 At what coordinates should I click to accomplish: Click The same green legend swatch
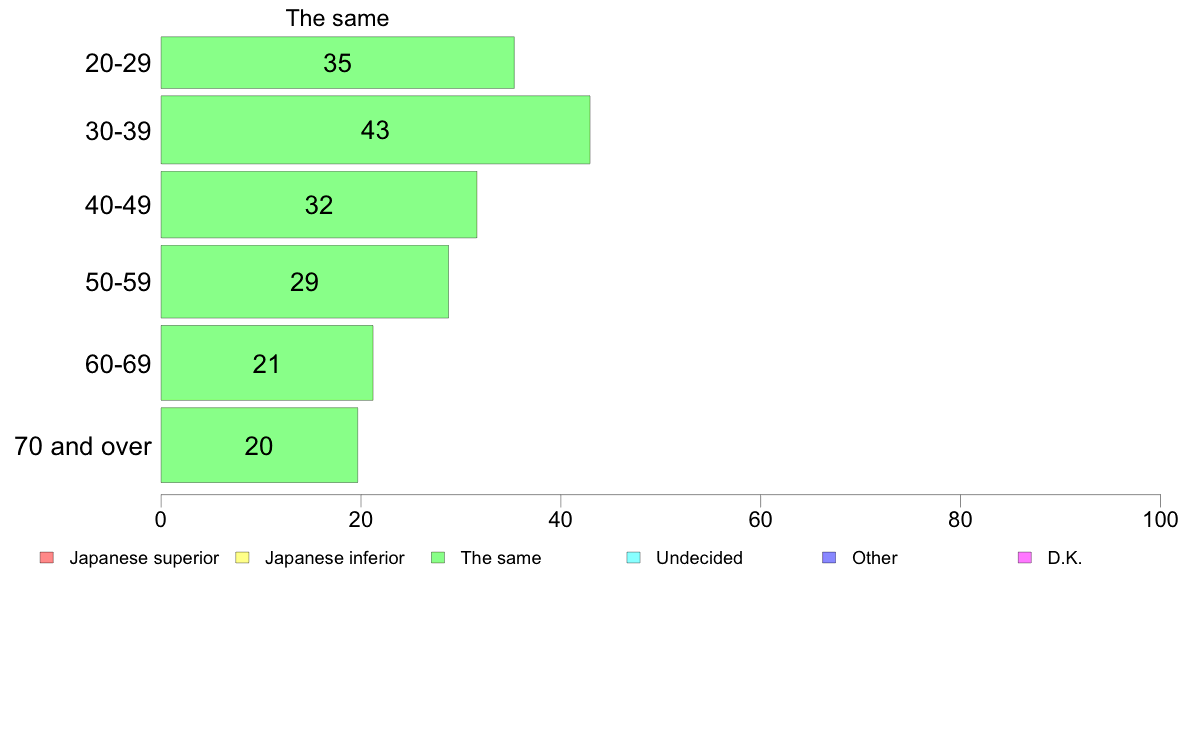point(438,558)
